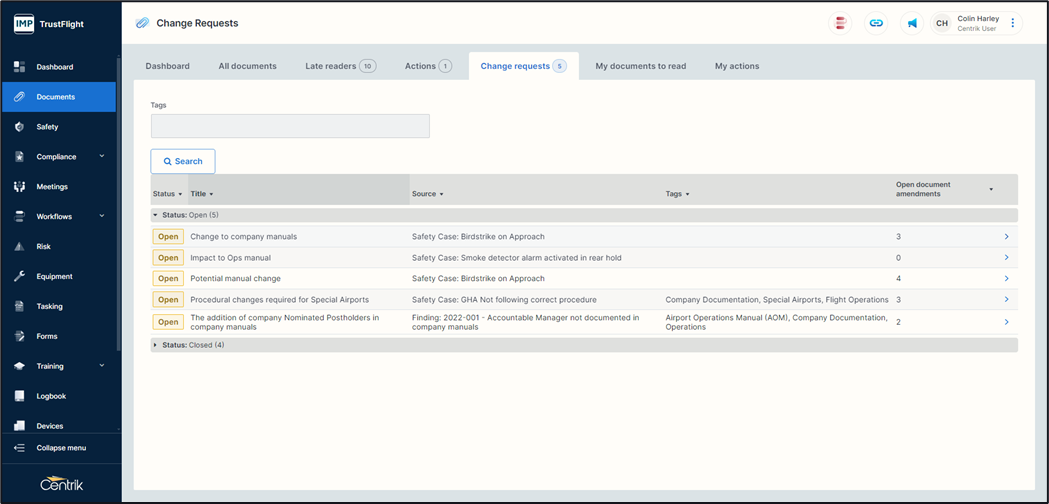
Task: Open the Potential manual change row arrow
Action: [1006, 279]
